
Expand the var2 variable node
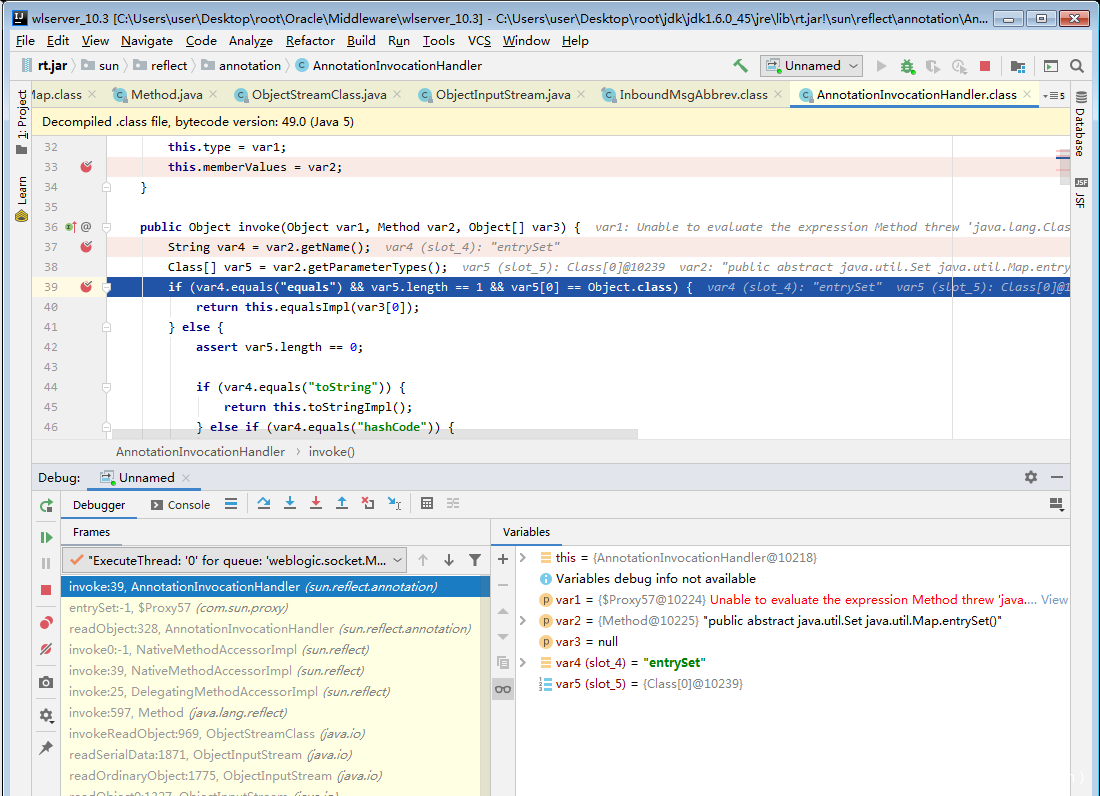pyautogui.click(x=523, y=621)
